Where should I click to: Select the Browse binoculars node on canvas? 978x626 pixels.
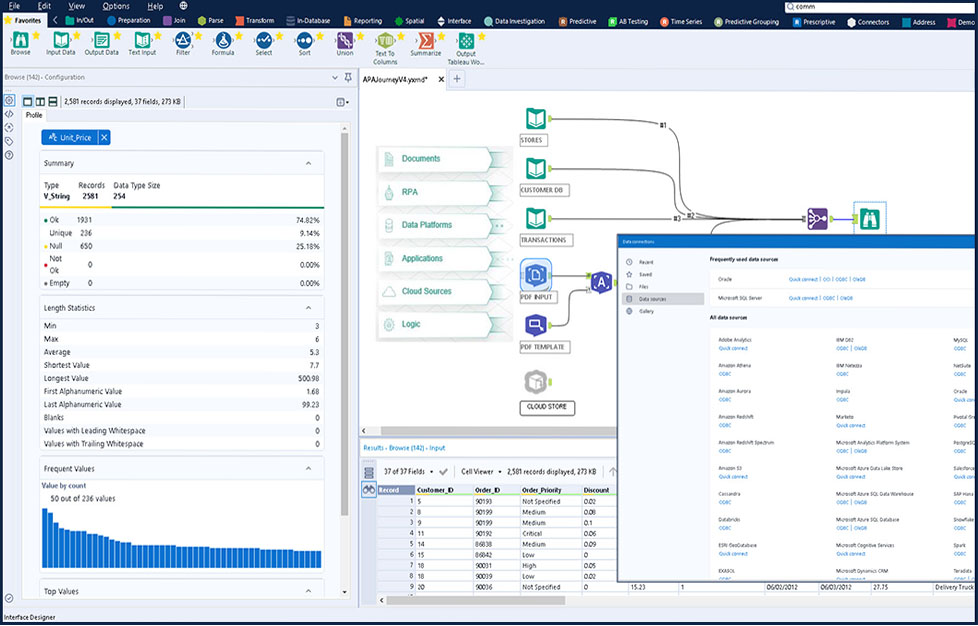[868, 218]
